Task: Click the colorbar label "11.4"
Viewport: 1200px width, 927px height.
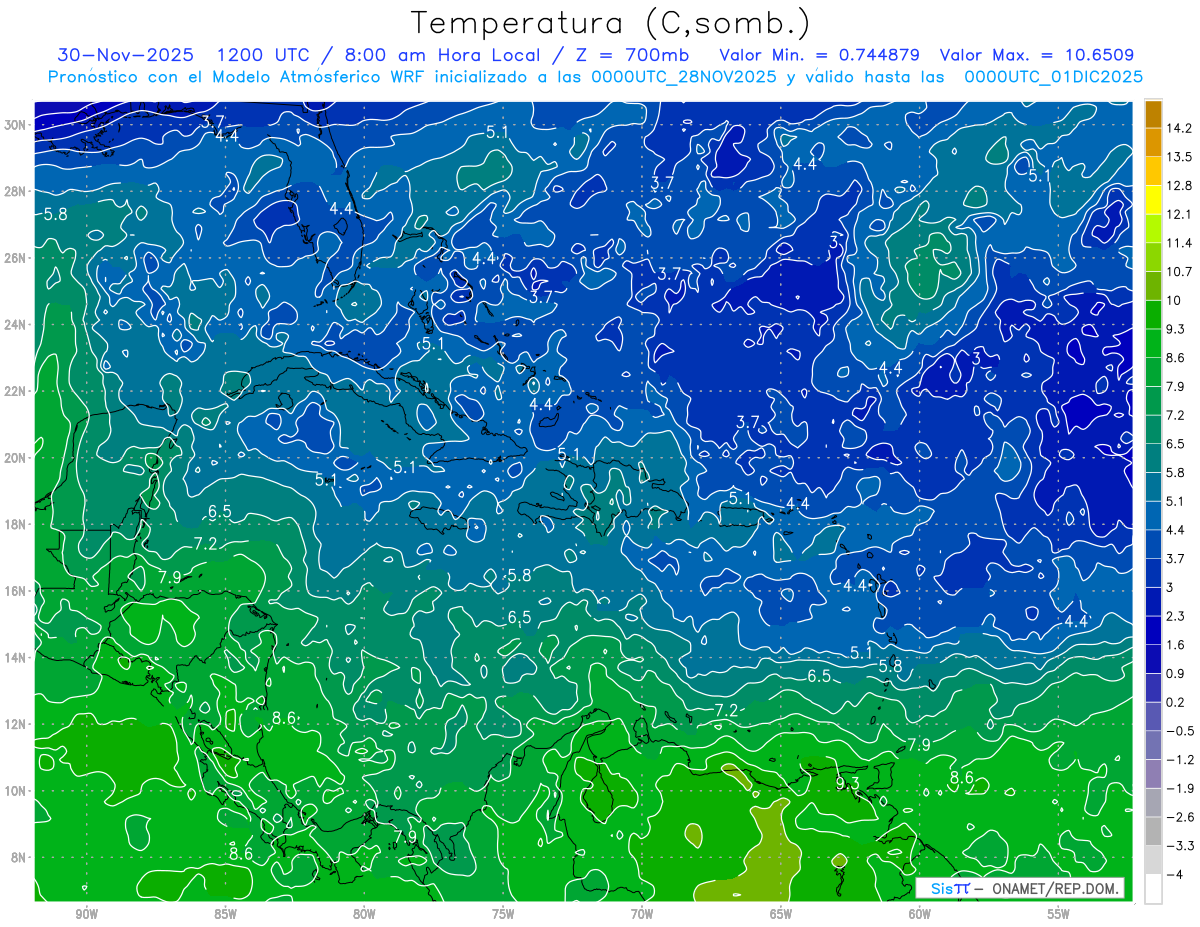Action: (1178, 243)
